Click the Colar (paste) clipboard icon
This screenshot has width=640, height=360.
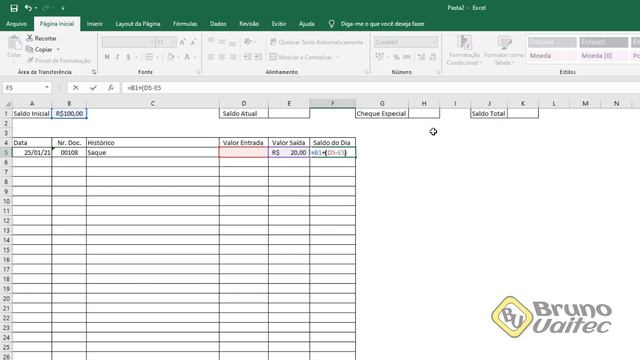tap(14, 42)
